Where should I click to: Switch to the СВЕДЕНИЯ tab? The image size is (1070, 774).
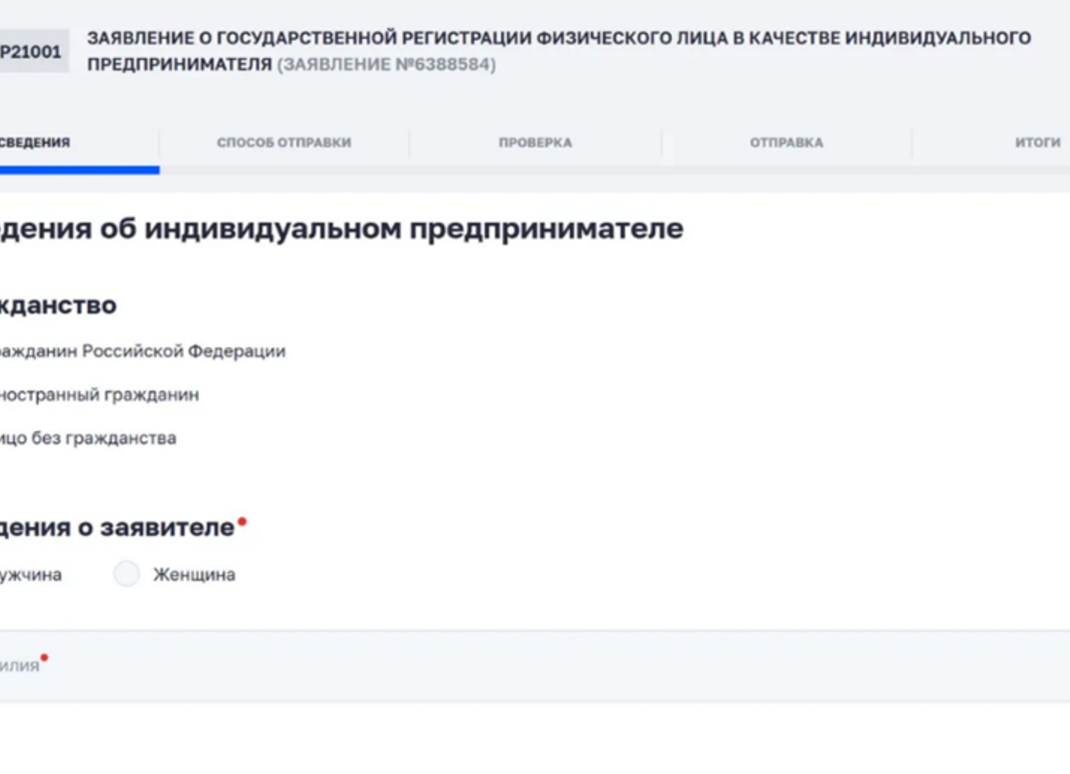click(35, 143)
